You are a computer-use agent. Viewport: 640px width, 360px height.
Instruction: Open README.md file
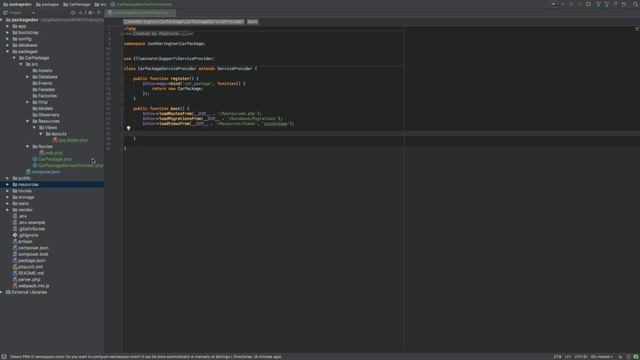[x=28, y=273]
